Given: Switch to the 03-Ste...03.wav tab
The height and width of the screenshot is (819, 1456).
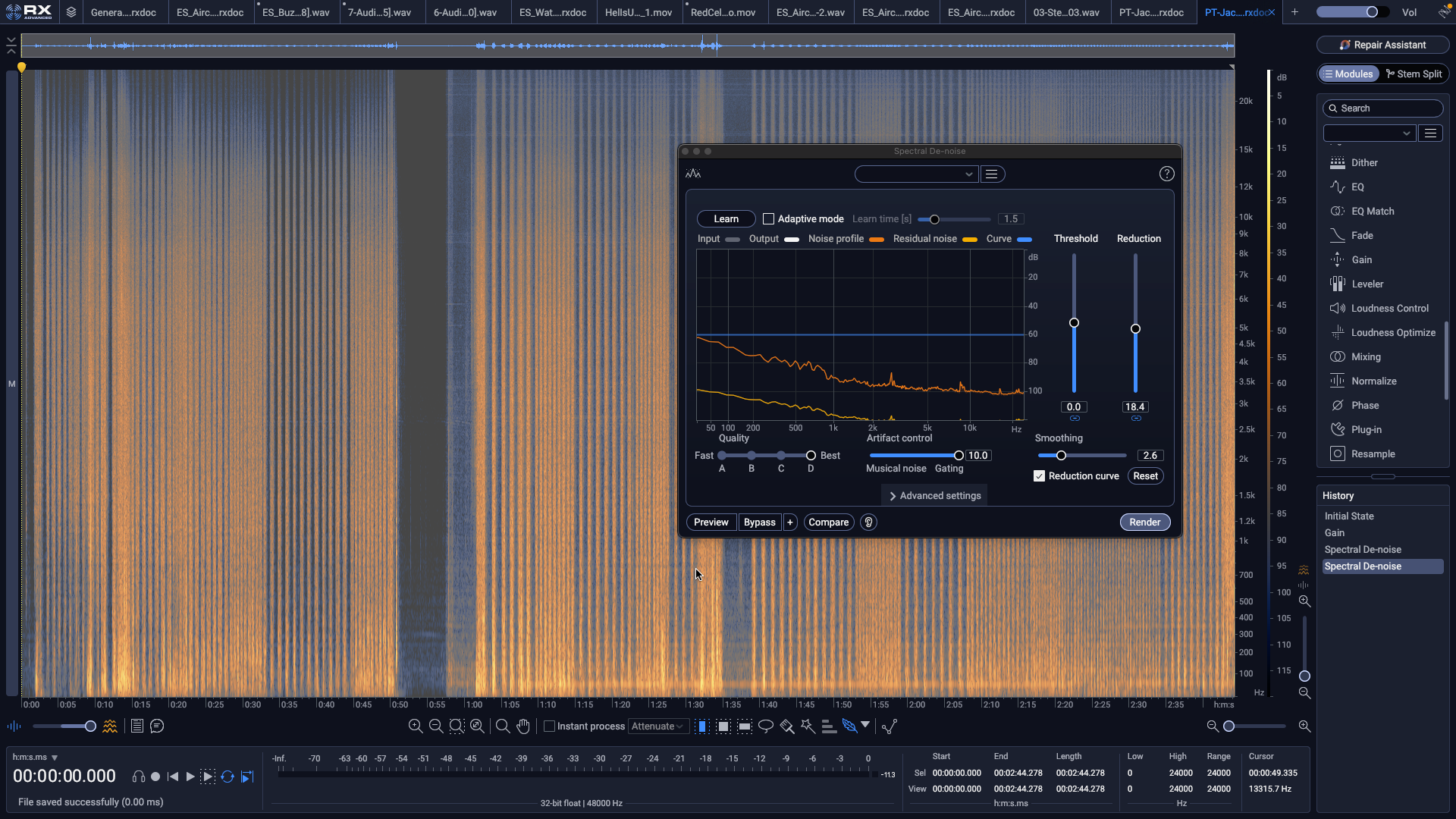Looking at the screenshot, I should coord(1066,12).
